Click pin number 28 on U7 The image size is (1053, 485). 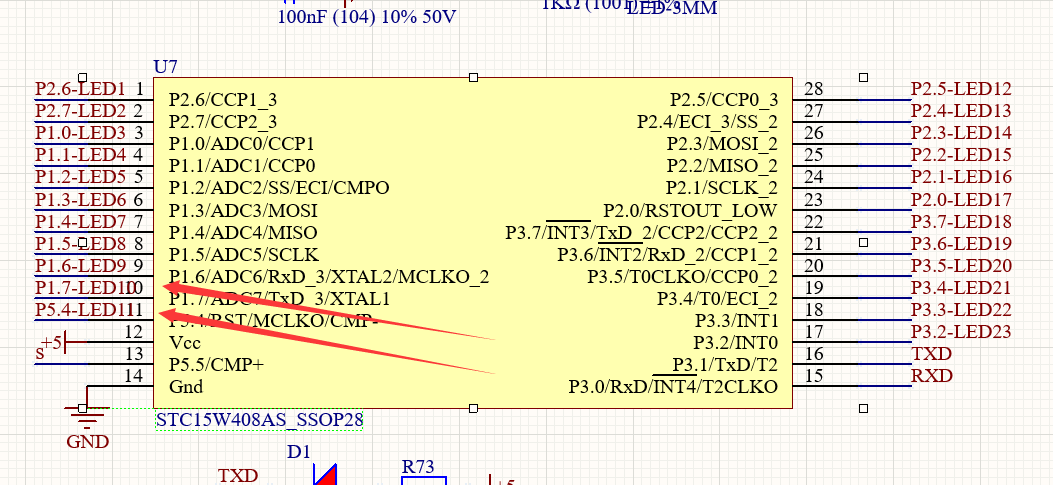tap(814, 89)
